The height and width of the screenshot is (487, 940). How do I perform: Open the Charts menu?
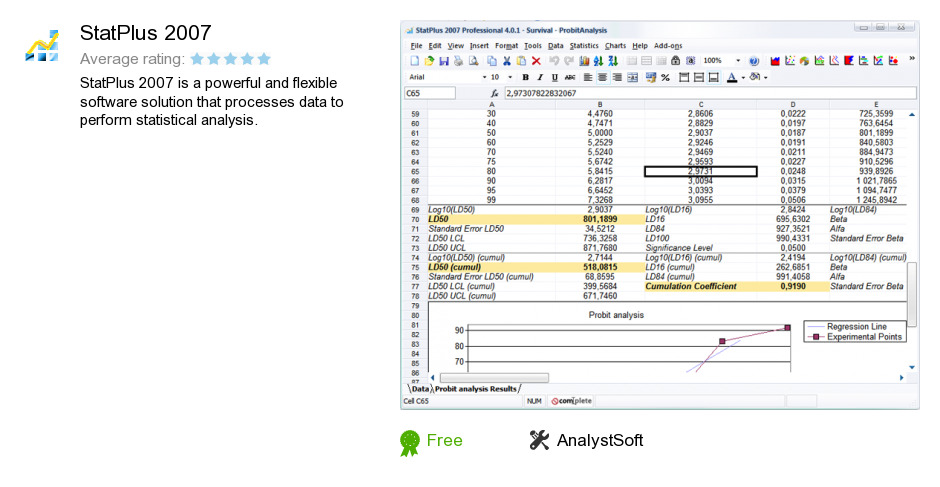[x=615, y=46]
